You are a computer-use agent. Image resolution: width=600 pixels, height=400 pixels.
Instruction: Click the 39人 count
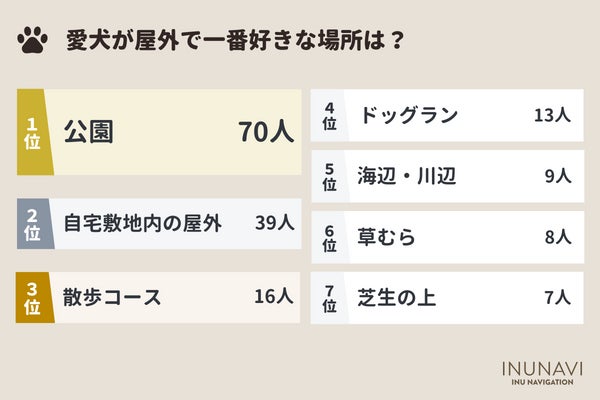click(273, 222)
